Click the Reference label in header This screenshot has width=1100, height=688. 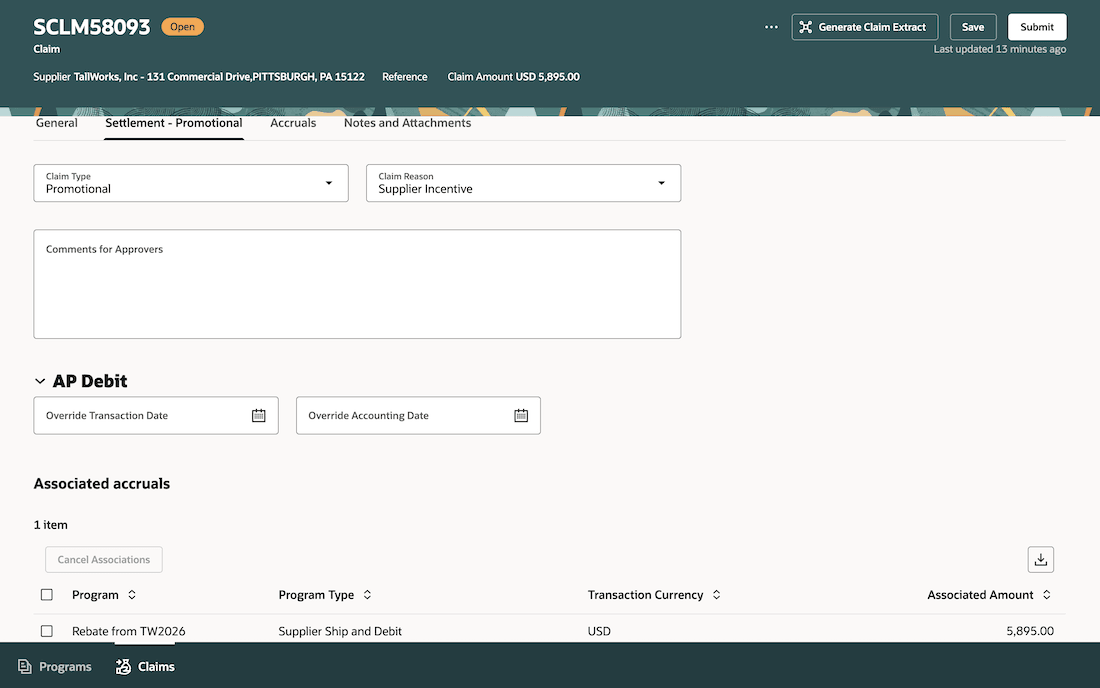[x=405, y=76]
